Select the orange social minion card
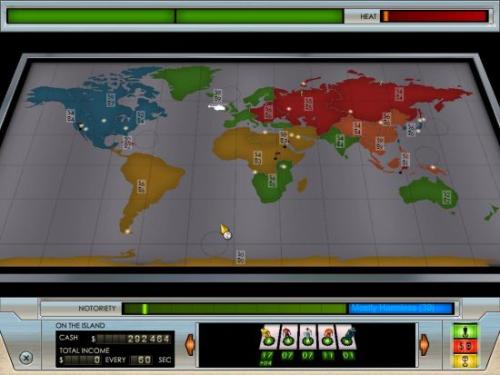 [327, 338]
